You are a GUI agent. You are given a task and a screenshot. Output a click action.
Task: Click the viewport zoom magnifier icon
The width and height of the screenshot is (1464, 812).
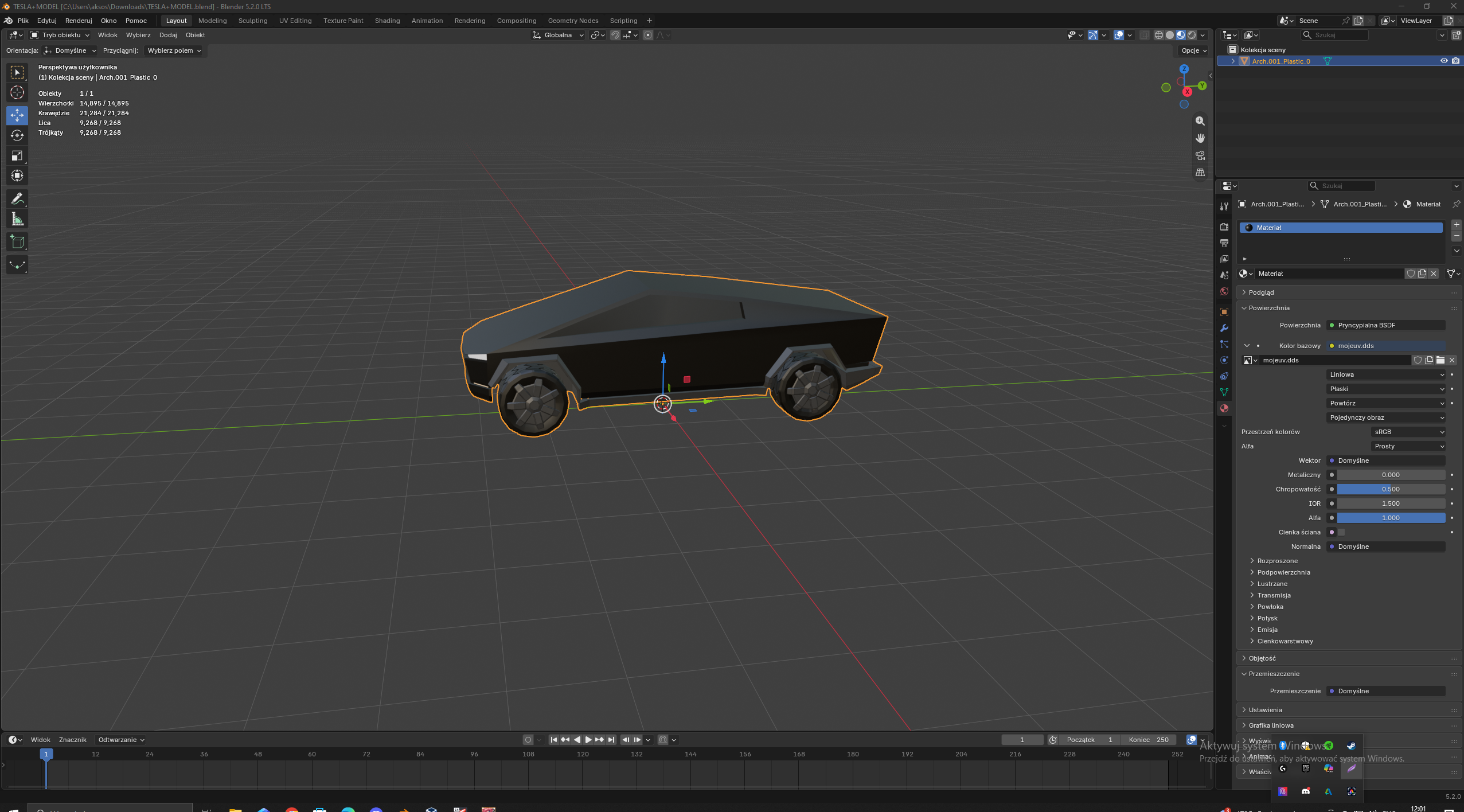pyautogui.click(x=1200, y=121)
